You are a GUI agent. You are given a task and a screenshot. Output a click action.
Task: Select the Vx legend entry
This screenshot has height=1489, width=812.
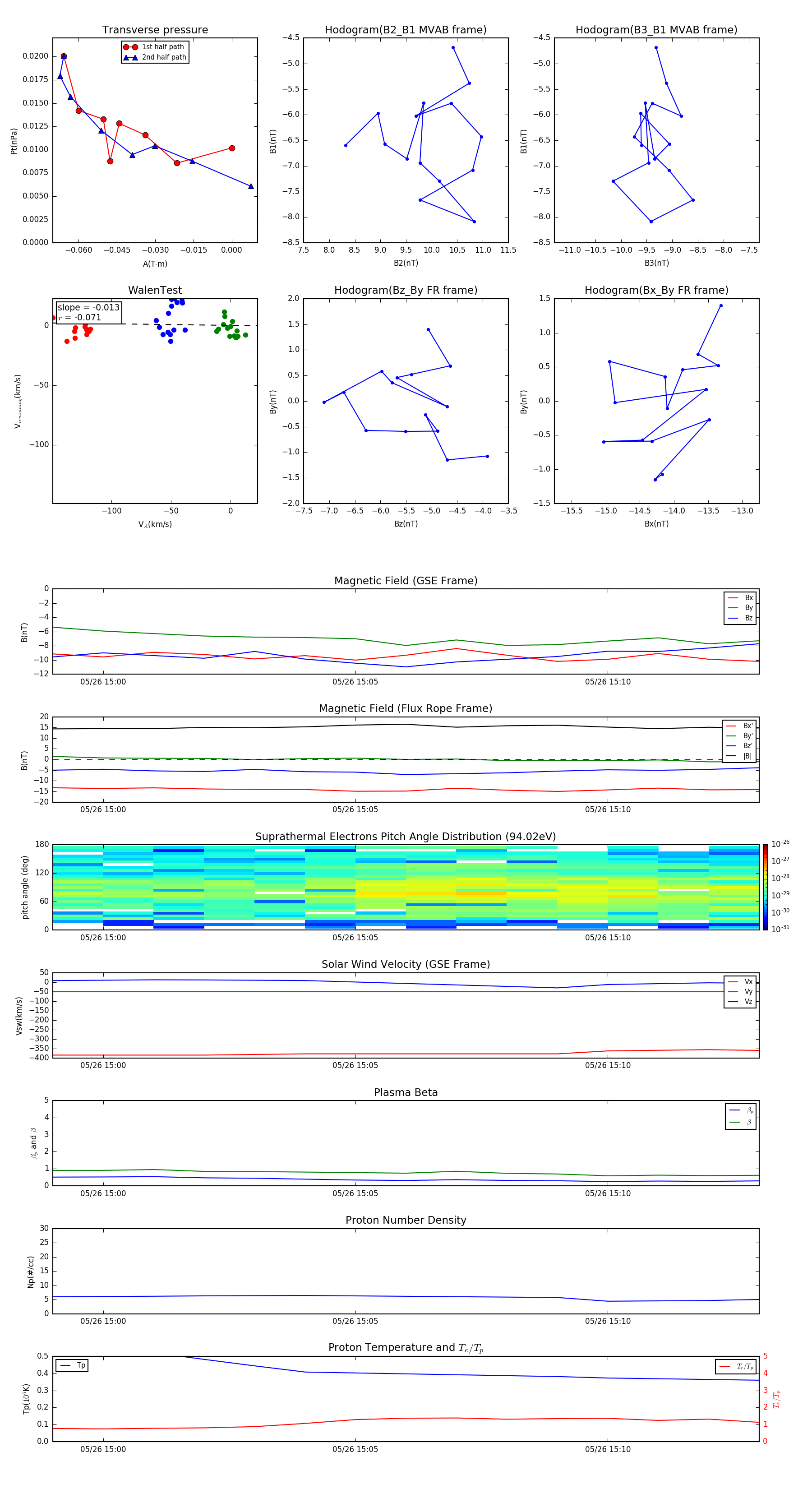point(740,981)
